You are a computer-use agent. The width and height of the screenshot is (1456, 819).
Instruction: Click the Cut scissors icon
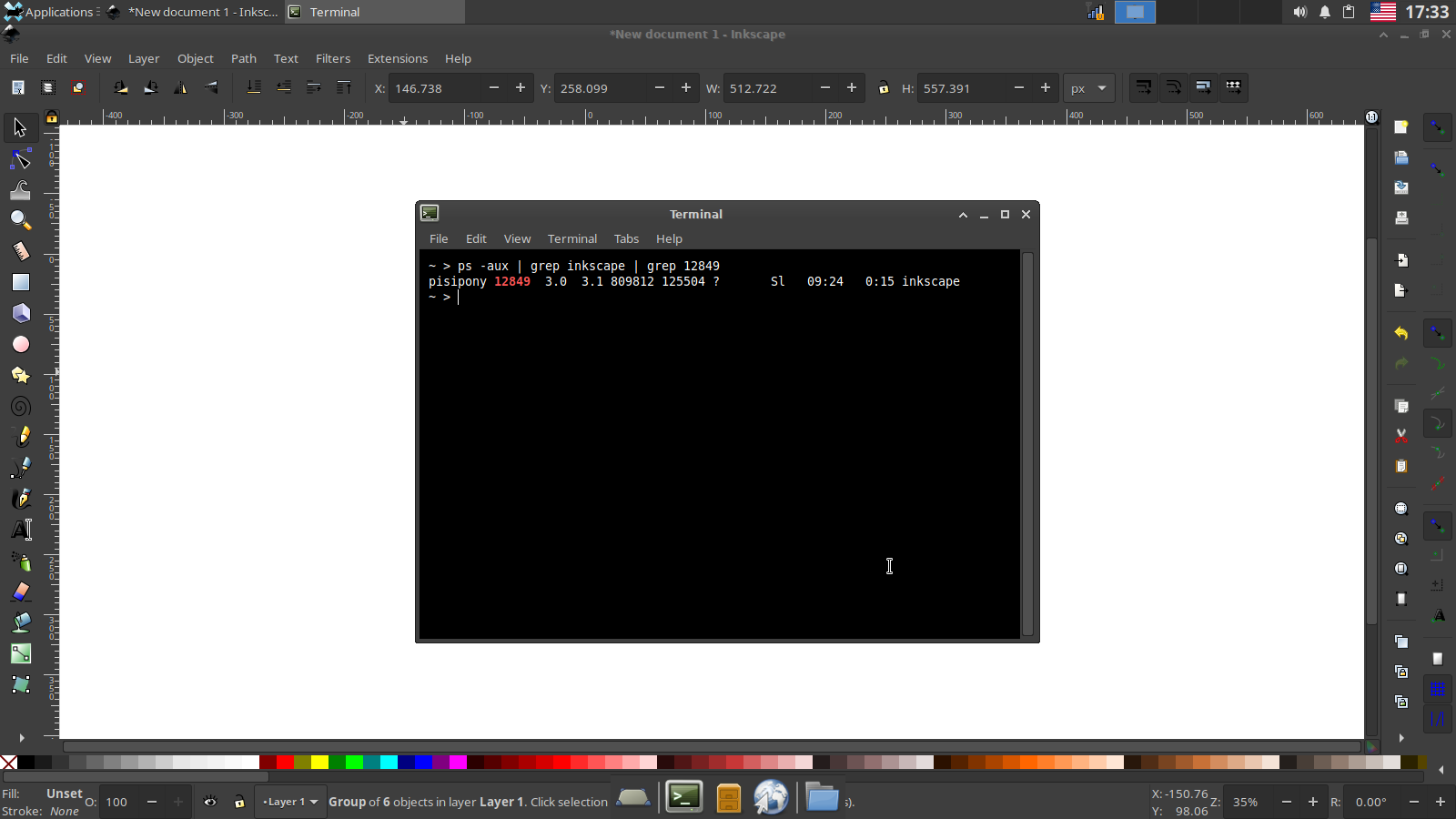pos(1401,436)
